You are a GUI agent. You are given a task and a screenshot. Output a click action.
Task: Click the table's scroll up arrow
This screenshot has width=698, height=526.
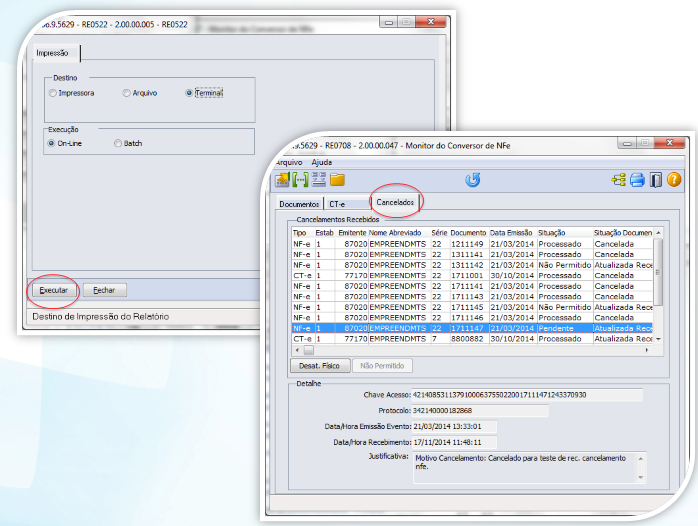pos(658,233)
